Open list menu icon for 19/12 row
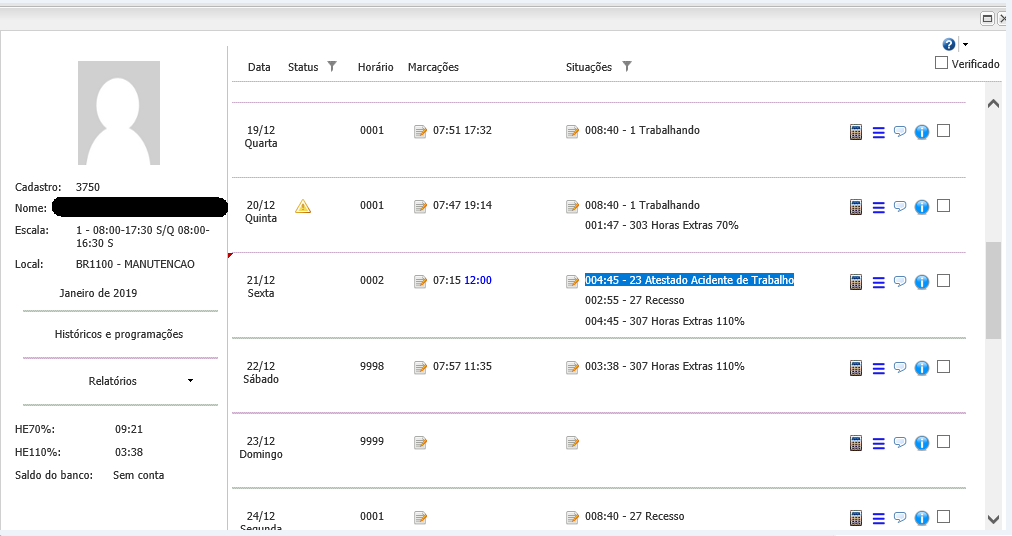This screenshot has height=536, width=1012. click(x=878, y=133)
